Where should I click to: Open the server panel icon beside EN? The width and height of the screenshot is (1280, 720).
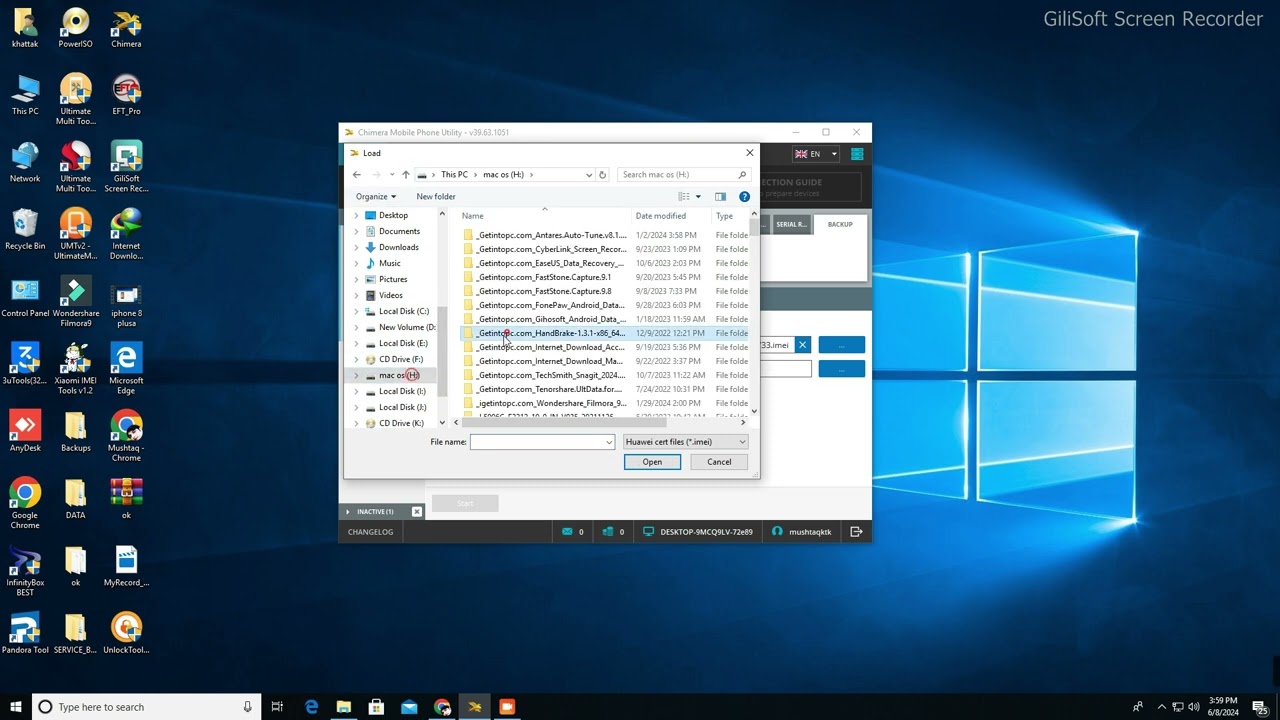(x=857, y=154)
